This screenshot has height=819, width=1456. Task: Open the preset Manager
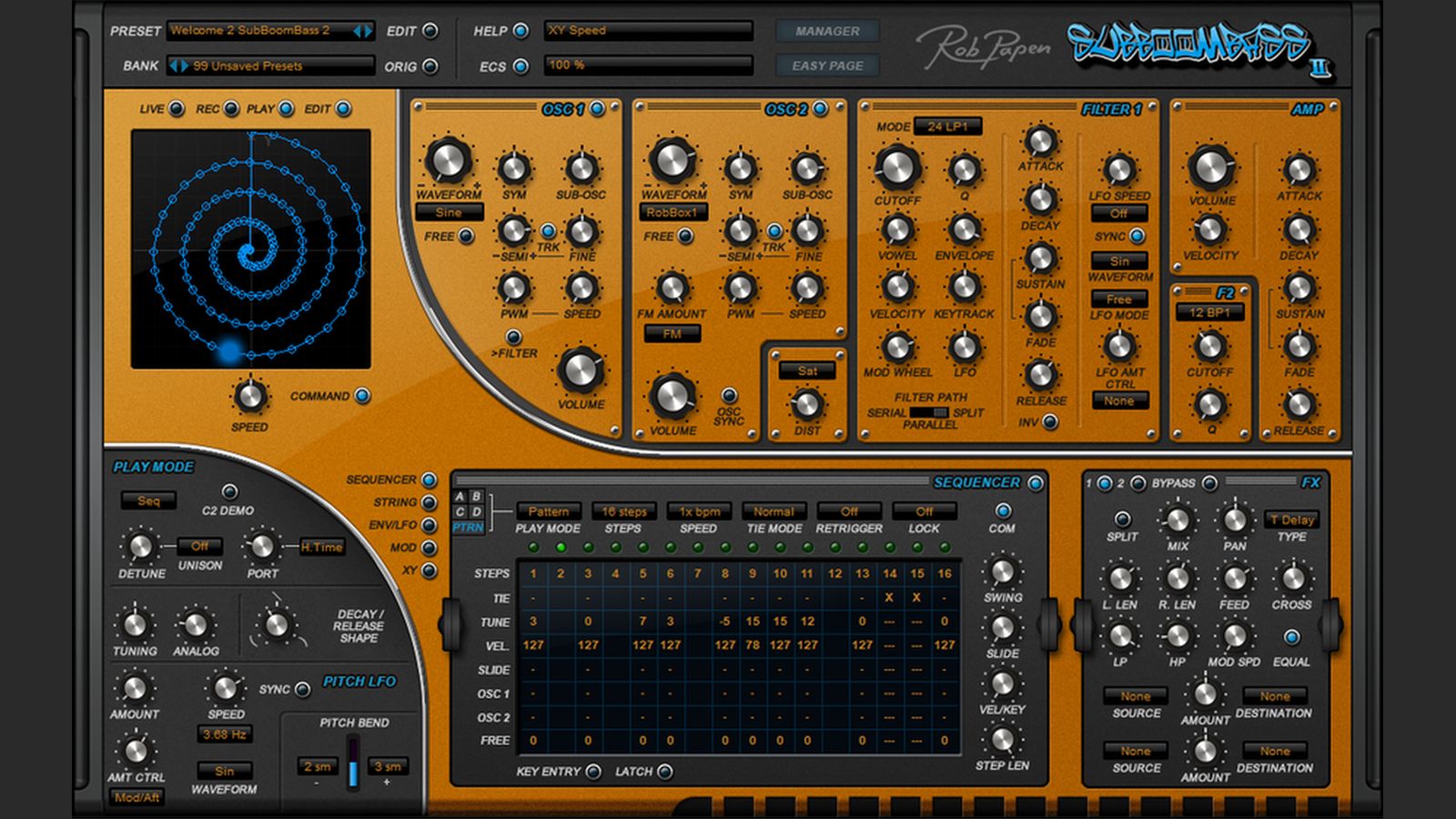pyautogui.click(x=827, y=31)
